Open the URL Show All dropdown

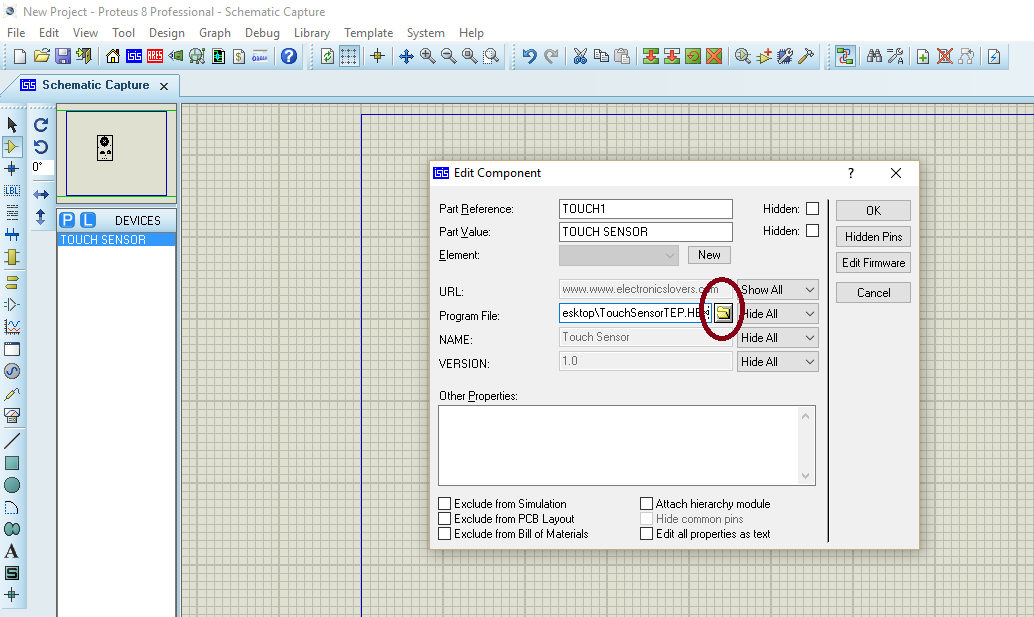pyautogui.click(x=777, y=289)
